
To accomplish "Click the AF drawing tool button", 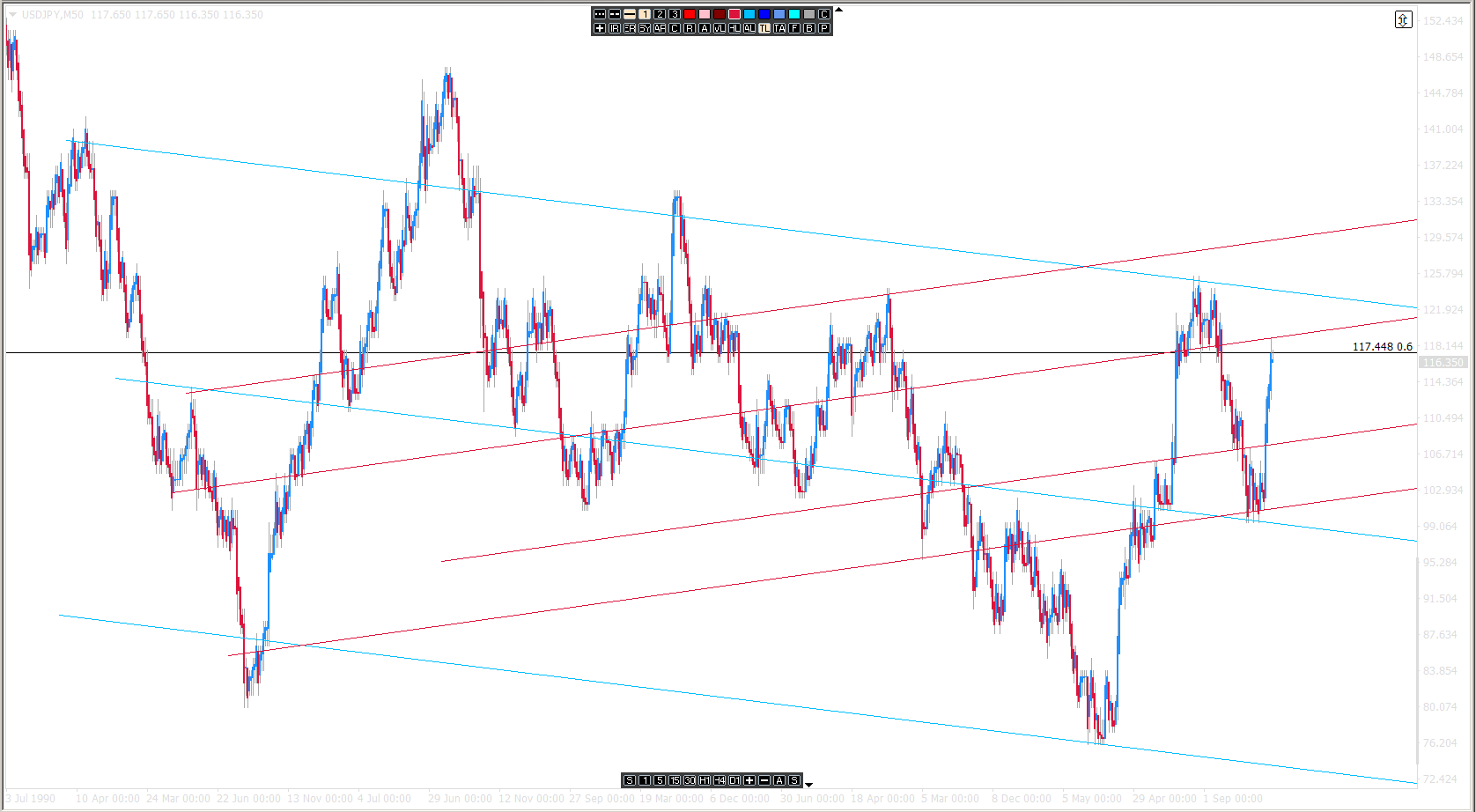I will [660, 28].
